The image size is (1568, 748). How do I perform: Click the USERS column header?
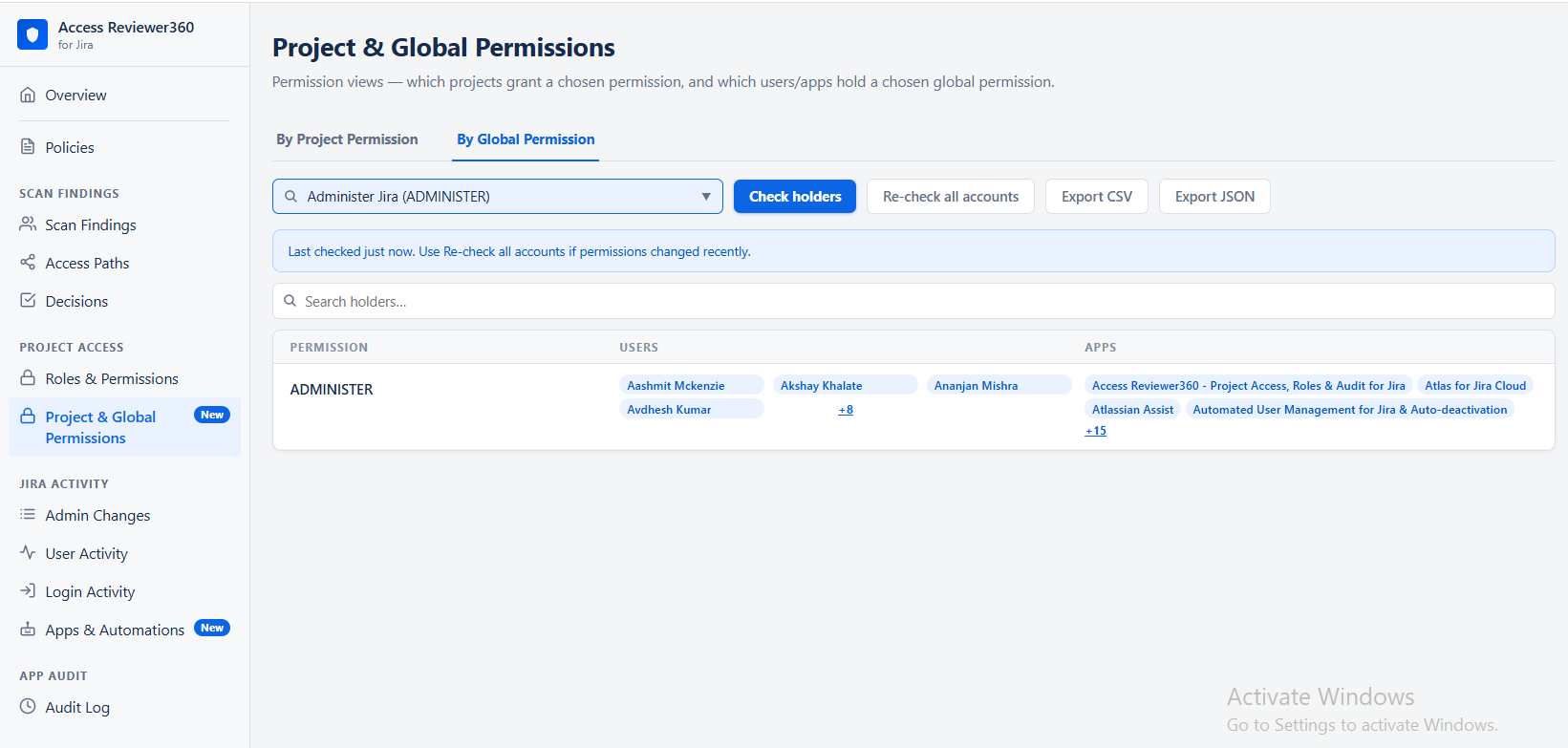638,348
